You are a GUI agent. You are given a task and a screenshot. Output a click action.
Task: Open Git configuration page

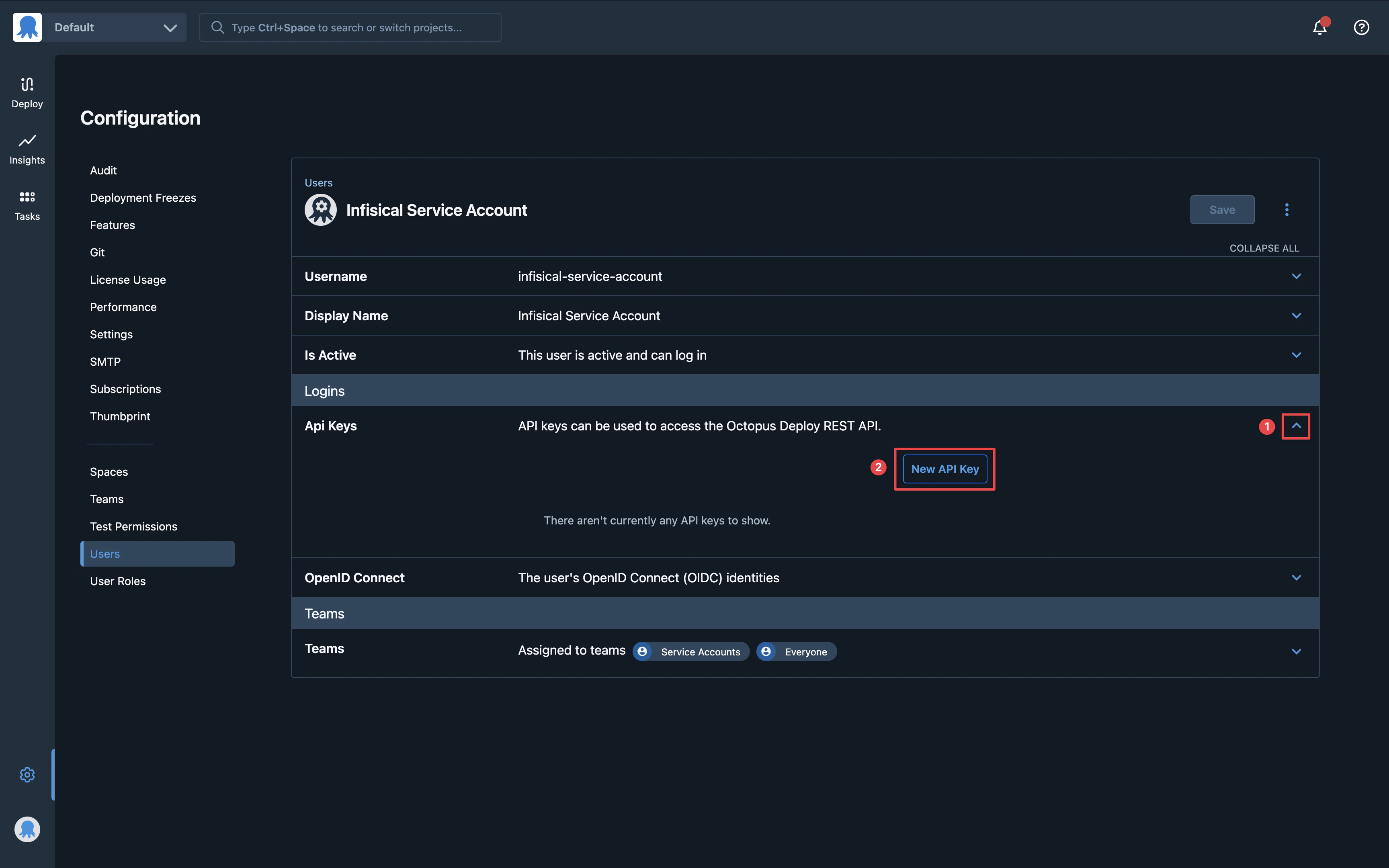(97, 252)
